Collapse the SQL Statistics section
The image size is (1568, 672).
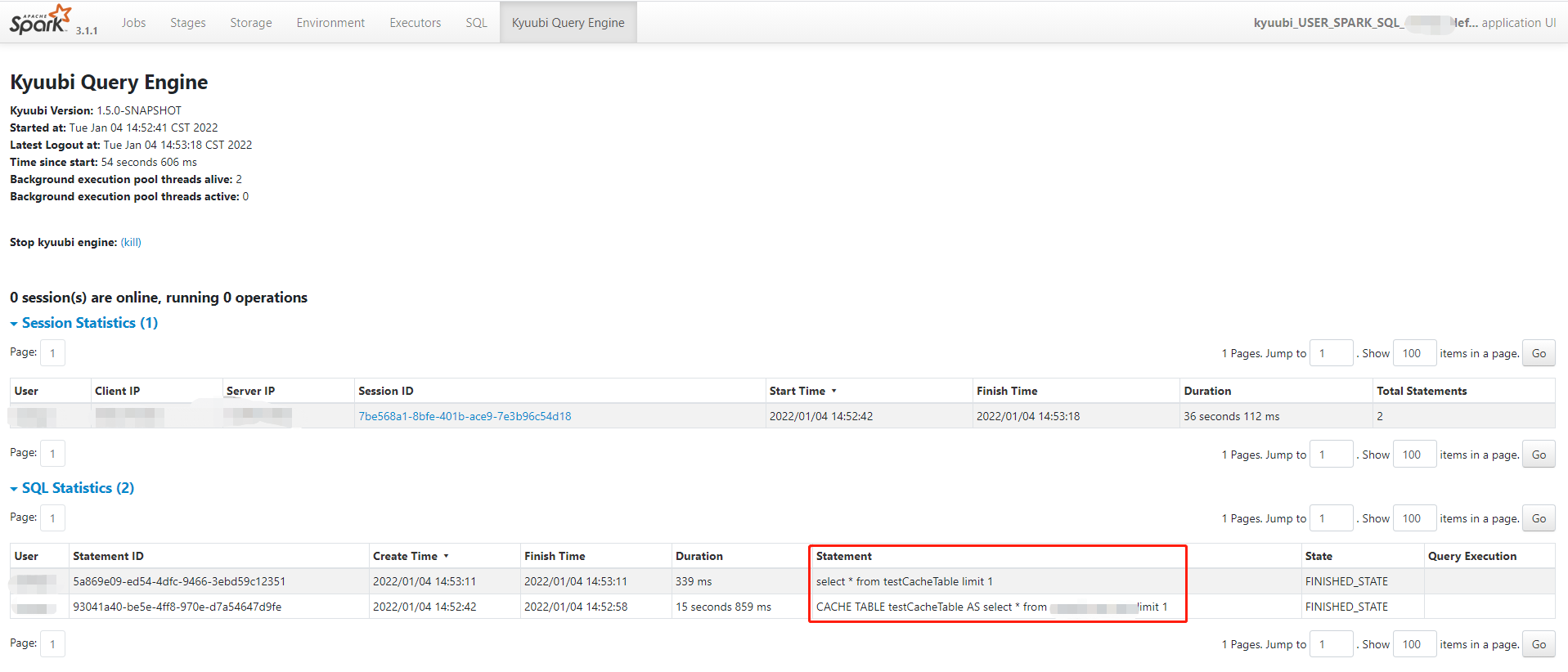[x=72, y=488]
